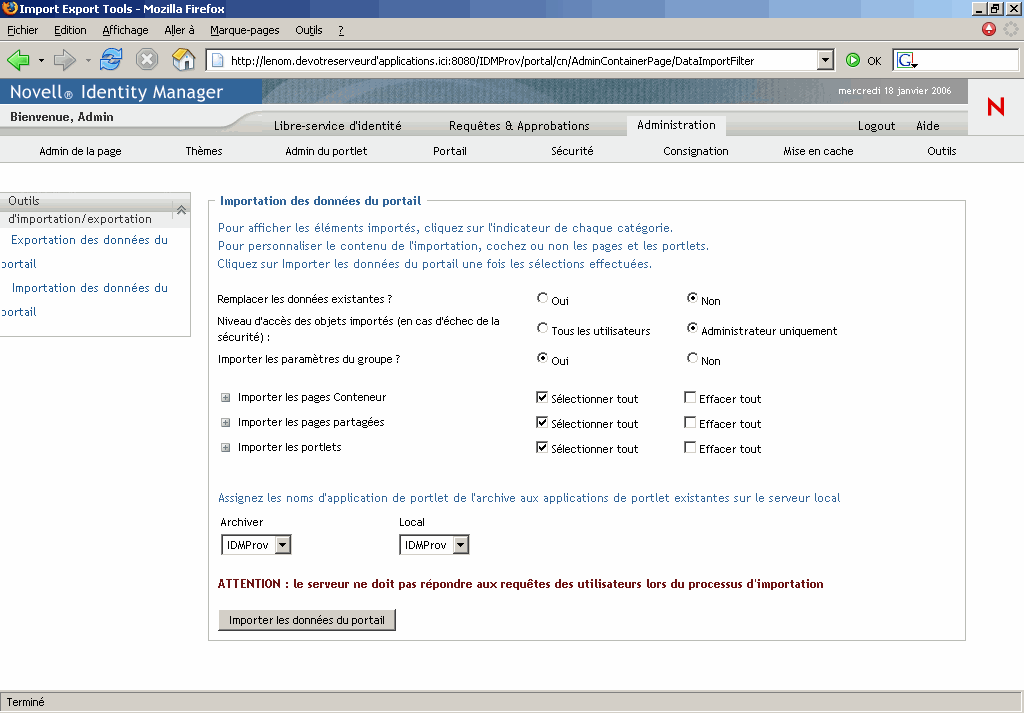
Task: Click the URL address field
Action: pos(520,61)
